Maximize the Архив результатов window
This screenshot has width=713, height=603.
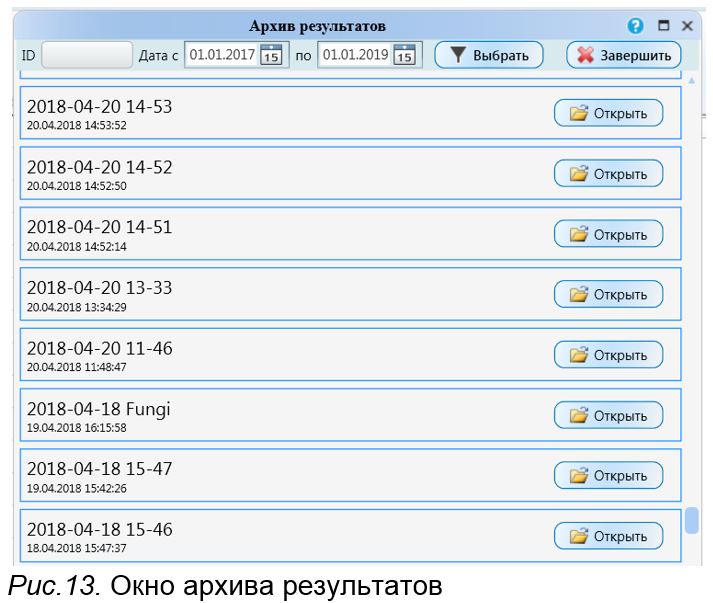[663, 25]
